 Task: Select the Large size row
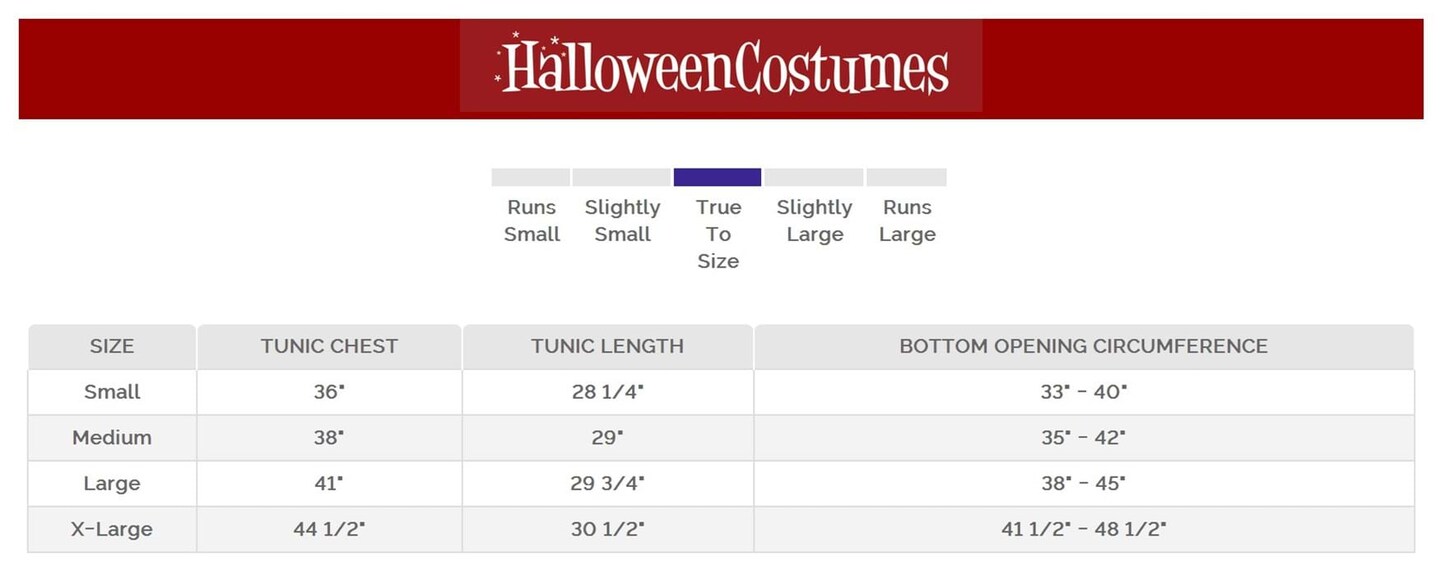tap(112, 484)
